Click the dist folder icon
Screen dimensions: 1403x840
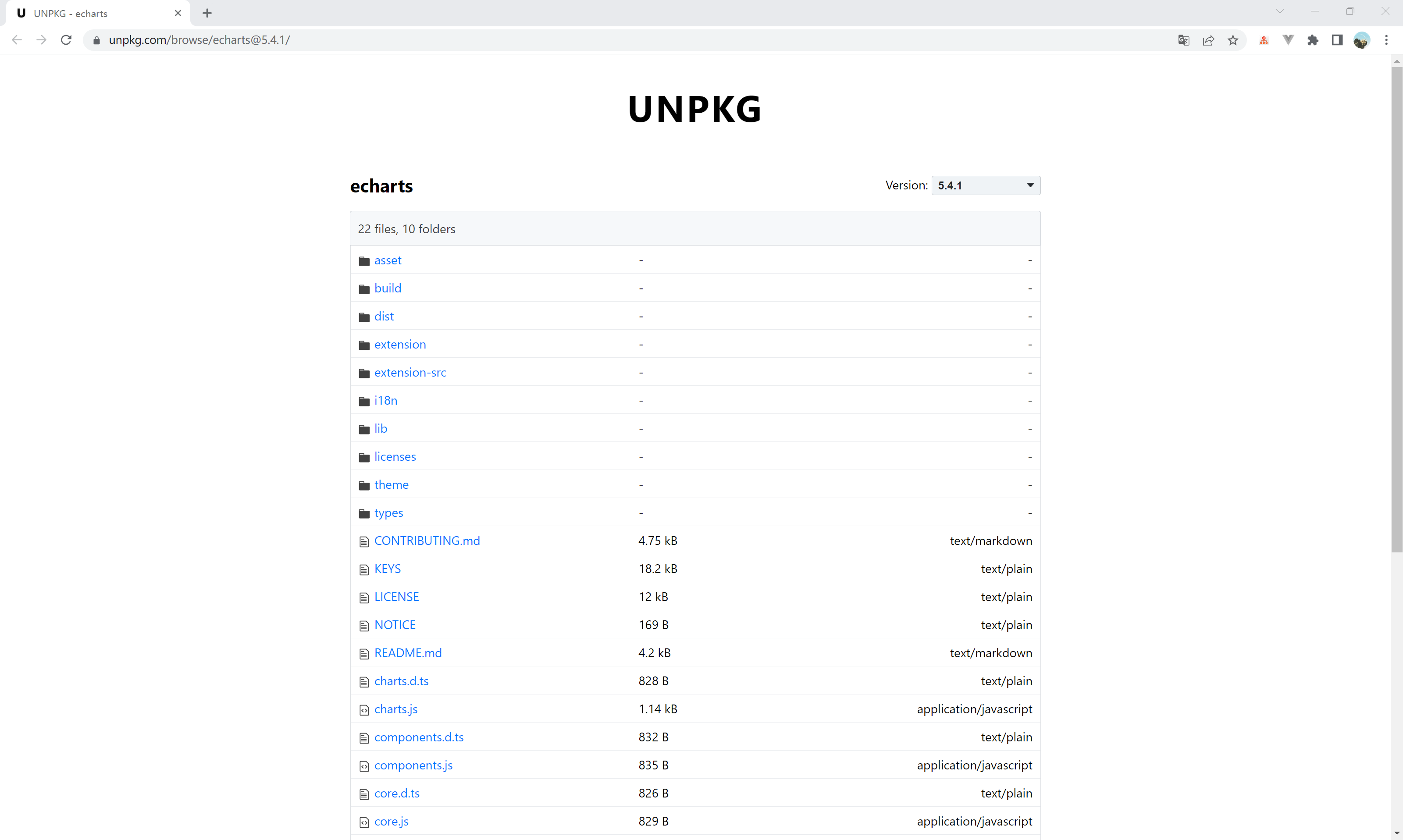tap(364, 317)
